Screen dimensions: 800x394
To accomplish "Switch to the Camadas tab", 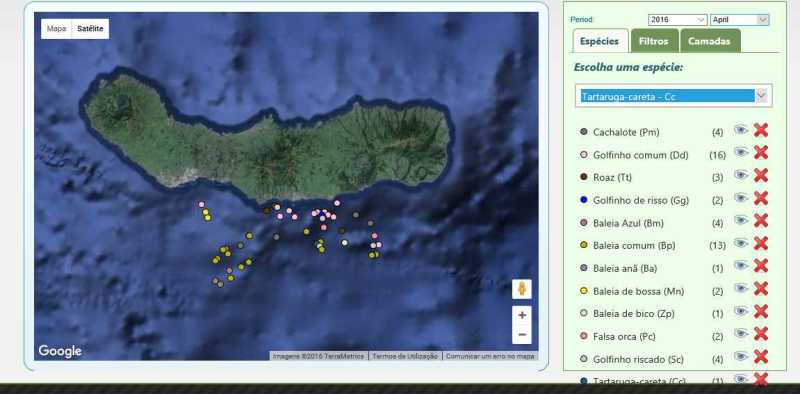I will 710,41.
